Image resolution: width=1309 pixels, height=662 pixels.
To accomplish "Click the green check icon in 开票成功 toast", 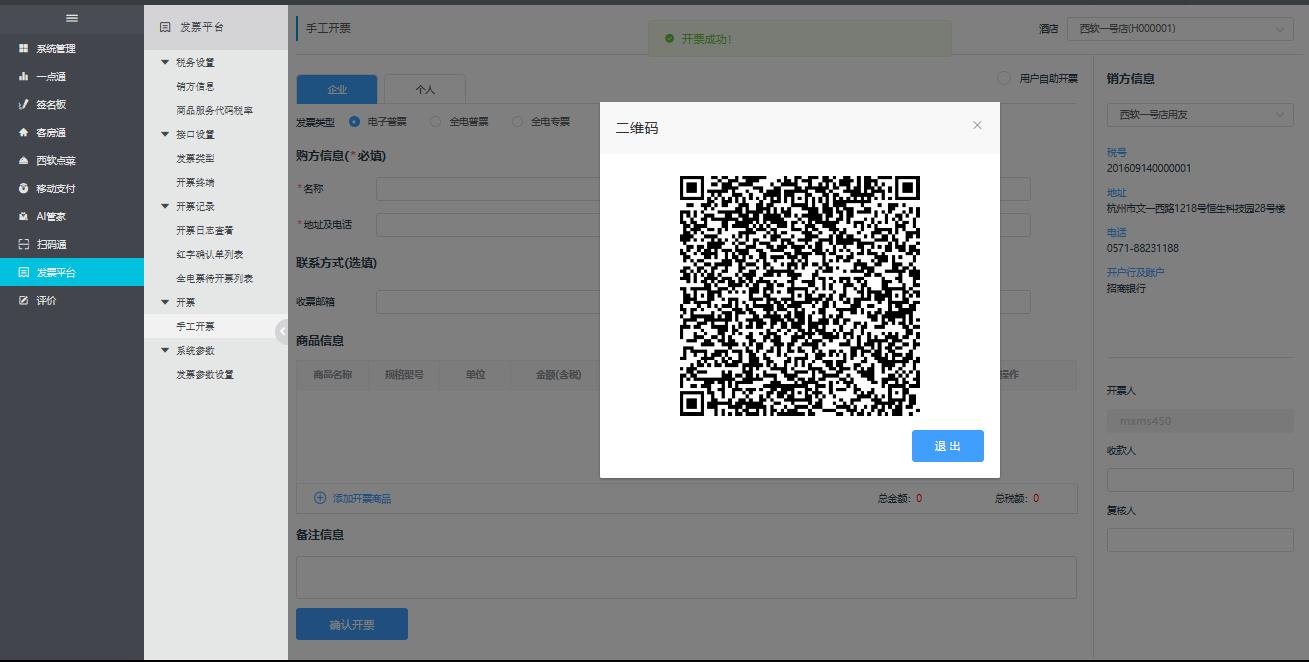I will pos(669,39).
